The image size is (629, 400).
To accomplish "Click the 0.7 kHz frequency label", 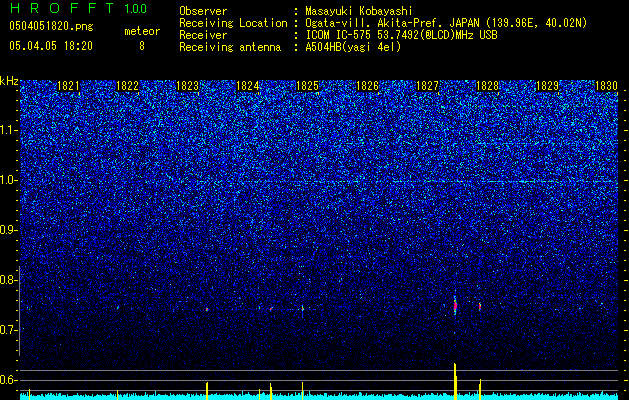I will tap(9, 330).
